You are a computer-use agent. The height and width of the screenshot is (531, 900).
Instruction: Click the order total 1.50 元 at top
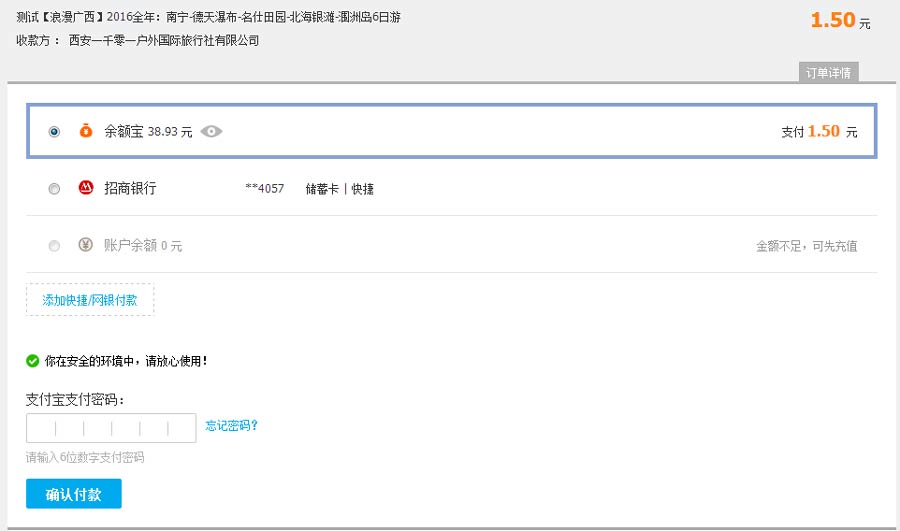[x=840, y=21]
